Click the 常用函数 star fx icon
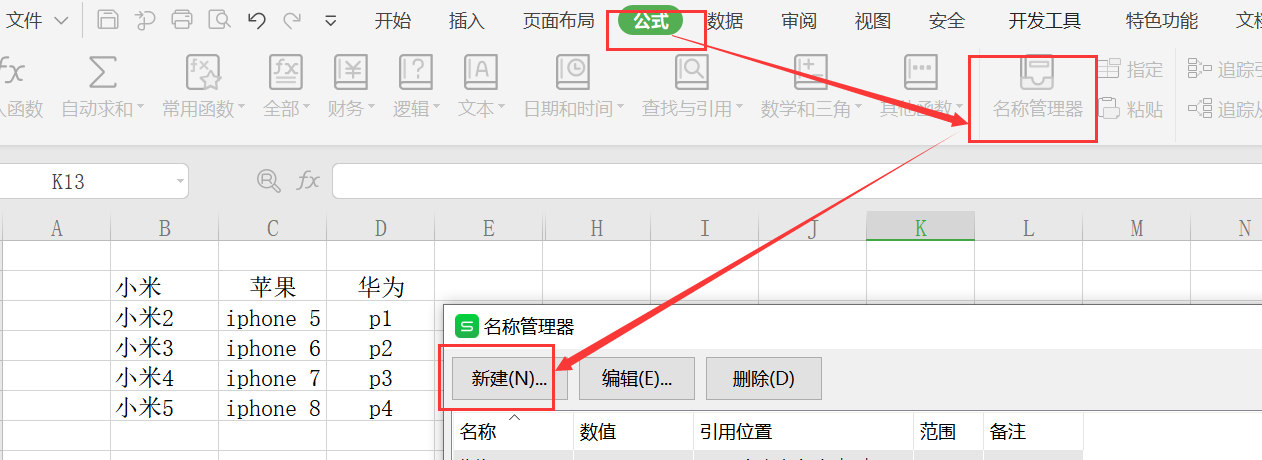The image size is (1262, 460). coord(203,72)
